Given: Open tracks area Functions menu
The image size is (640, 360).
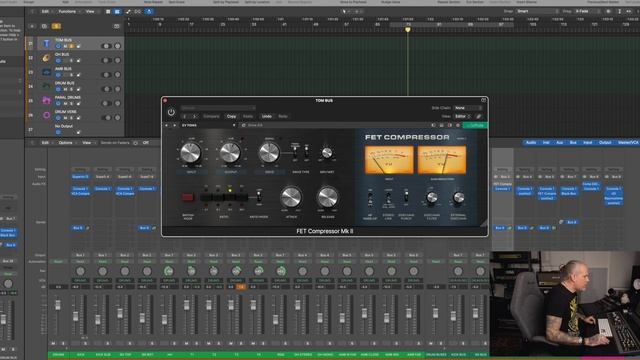Looking at the screenshot, I should 68,11.
